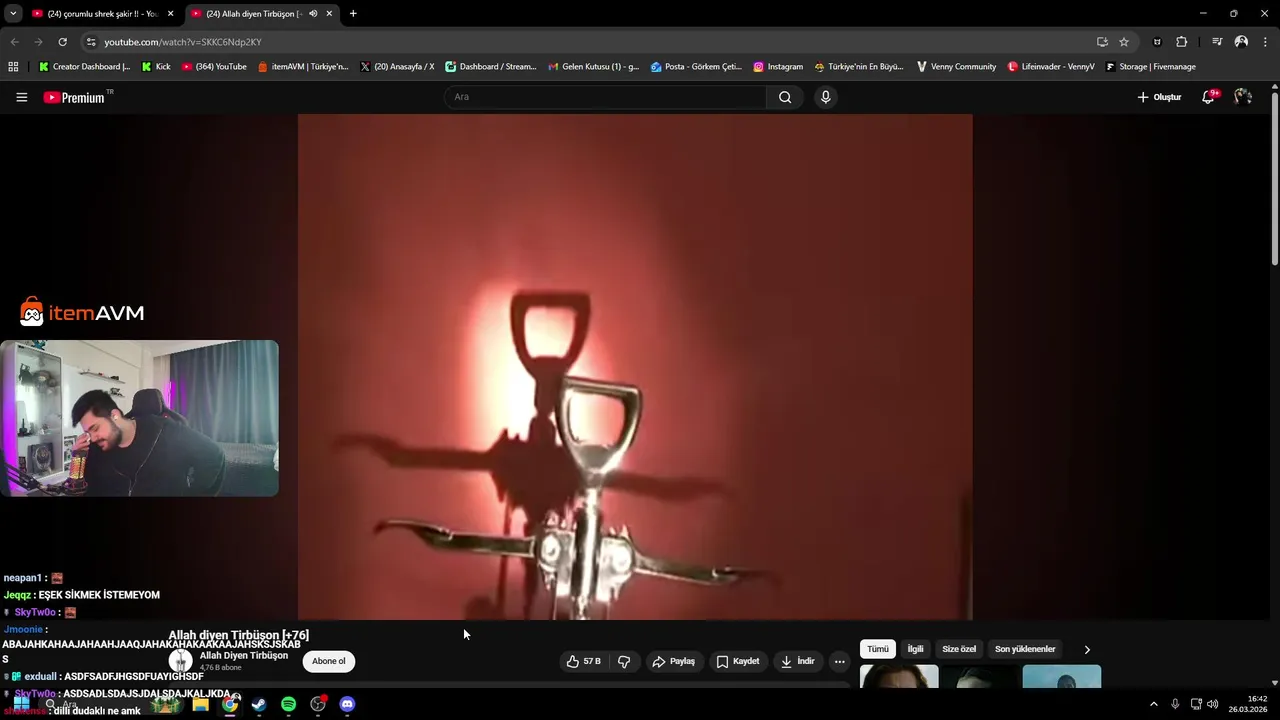Click the Oluştur create button
The image size is (1280, 720).
click(x=1160, y=97)
